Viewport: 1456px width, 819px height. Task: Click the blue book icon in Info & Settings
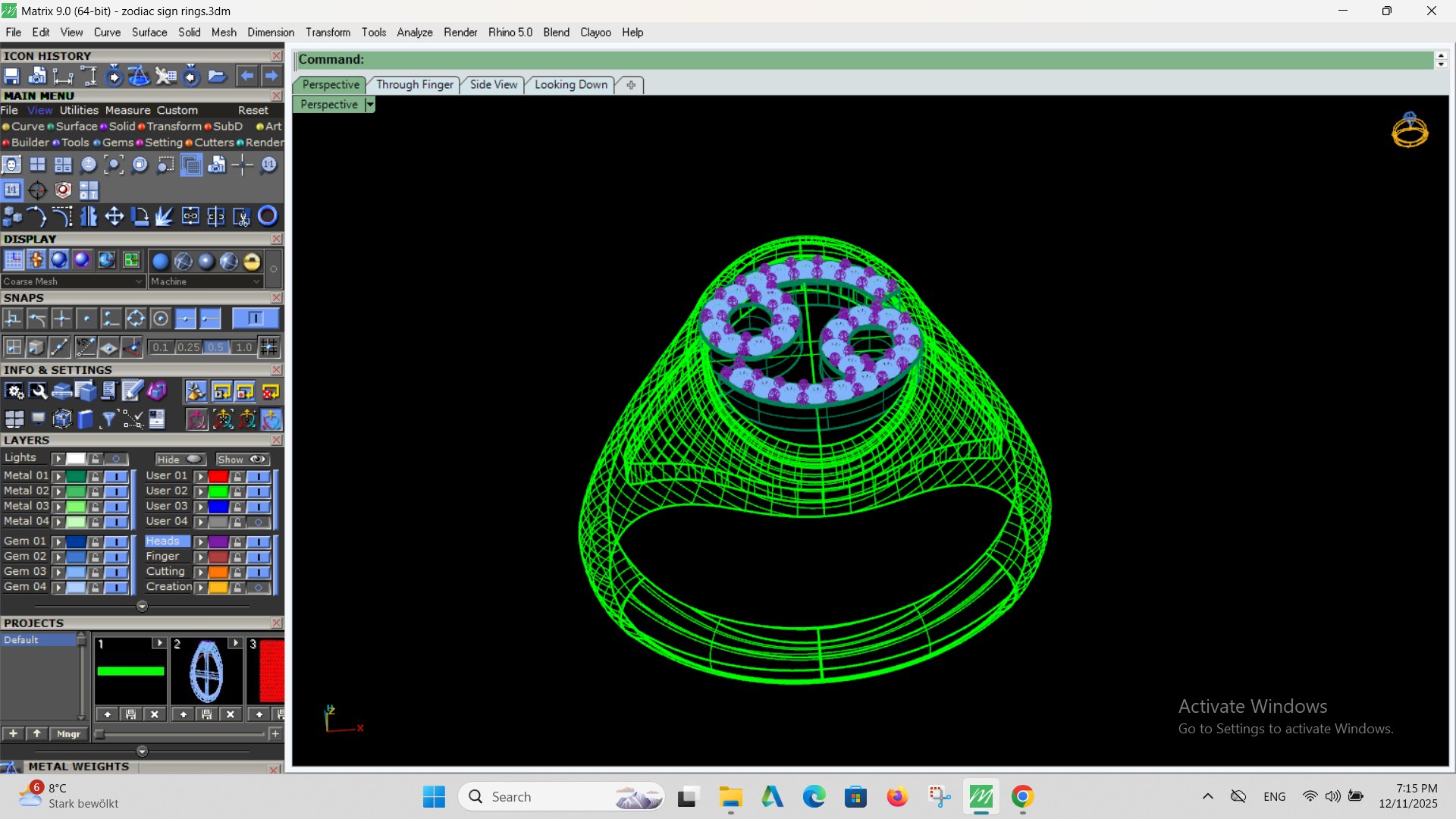[x=86, y=419]
